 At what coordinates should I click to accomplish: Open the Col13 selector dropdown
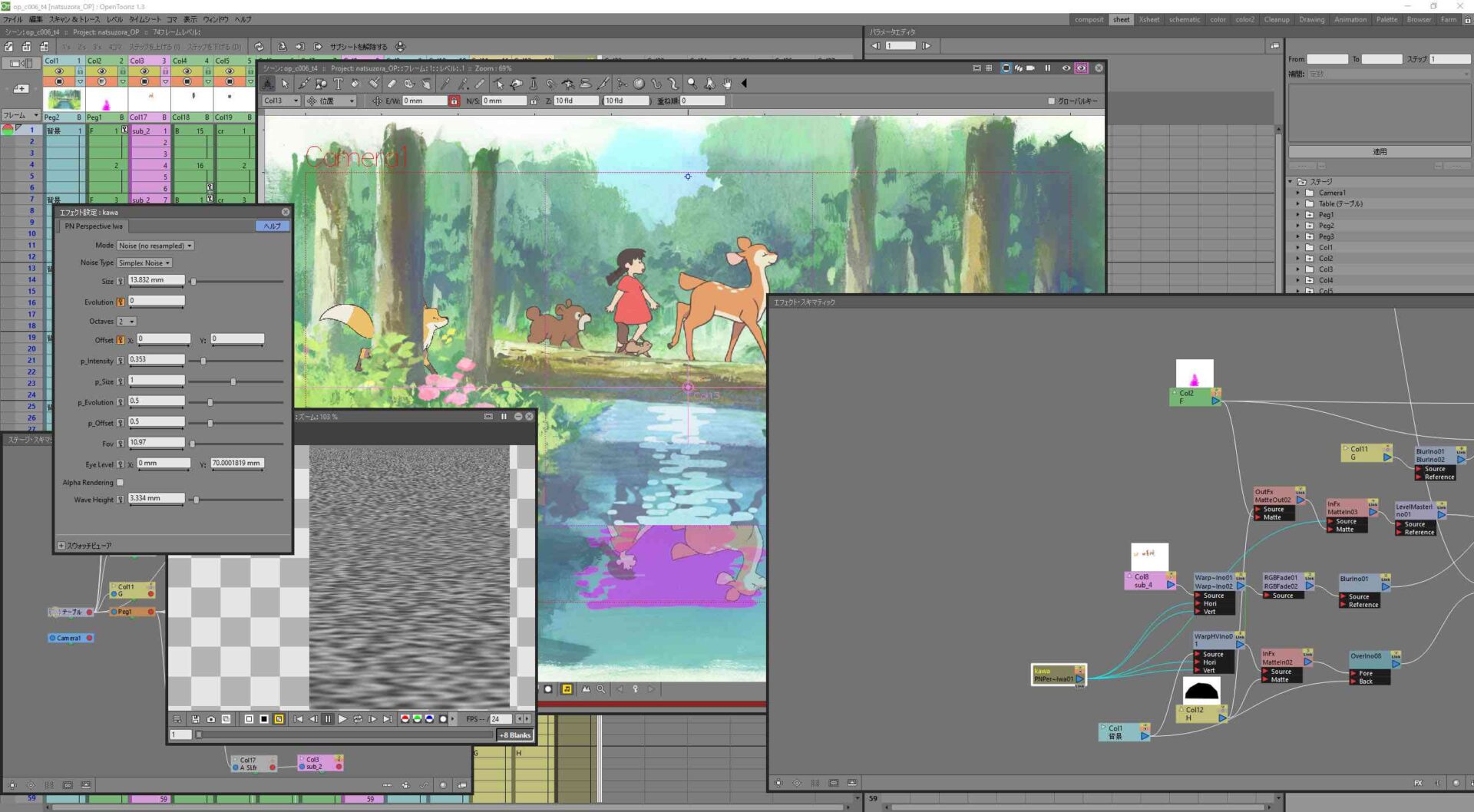pos(280,101)
